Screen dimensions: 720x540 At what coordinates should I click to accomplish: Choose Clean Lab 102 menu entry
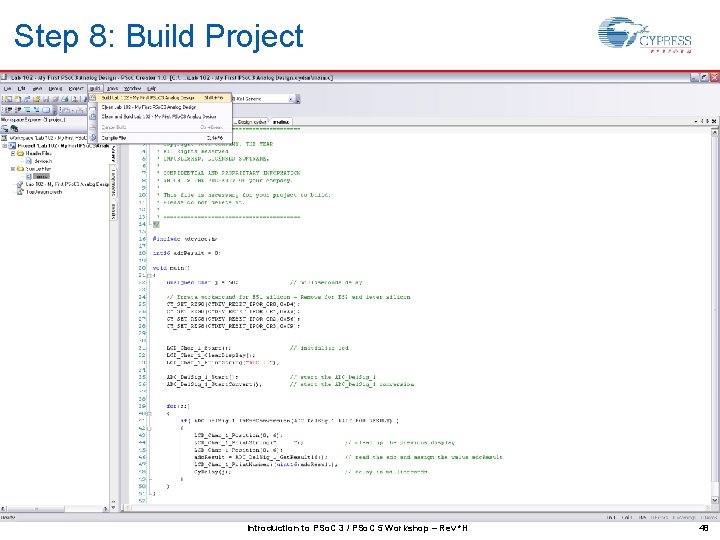(x=159, y=107)
